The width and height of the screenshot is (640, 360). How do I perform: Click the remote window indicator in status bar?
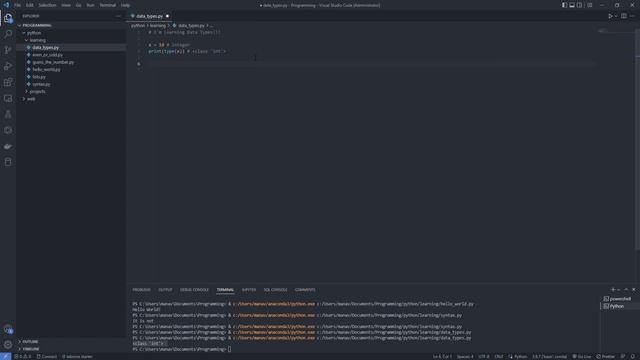[5, 356]
